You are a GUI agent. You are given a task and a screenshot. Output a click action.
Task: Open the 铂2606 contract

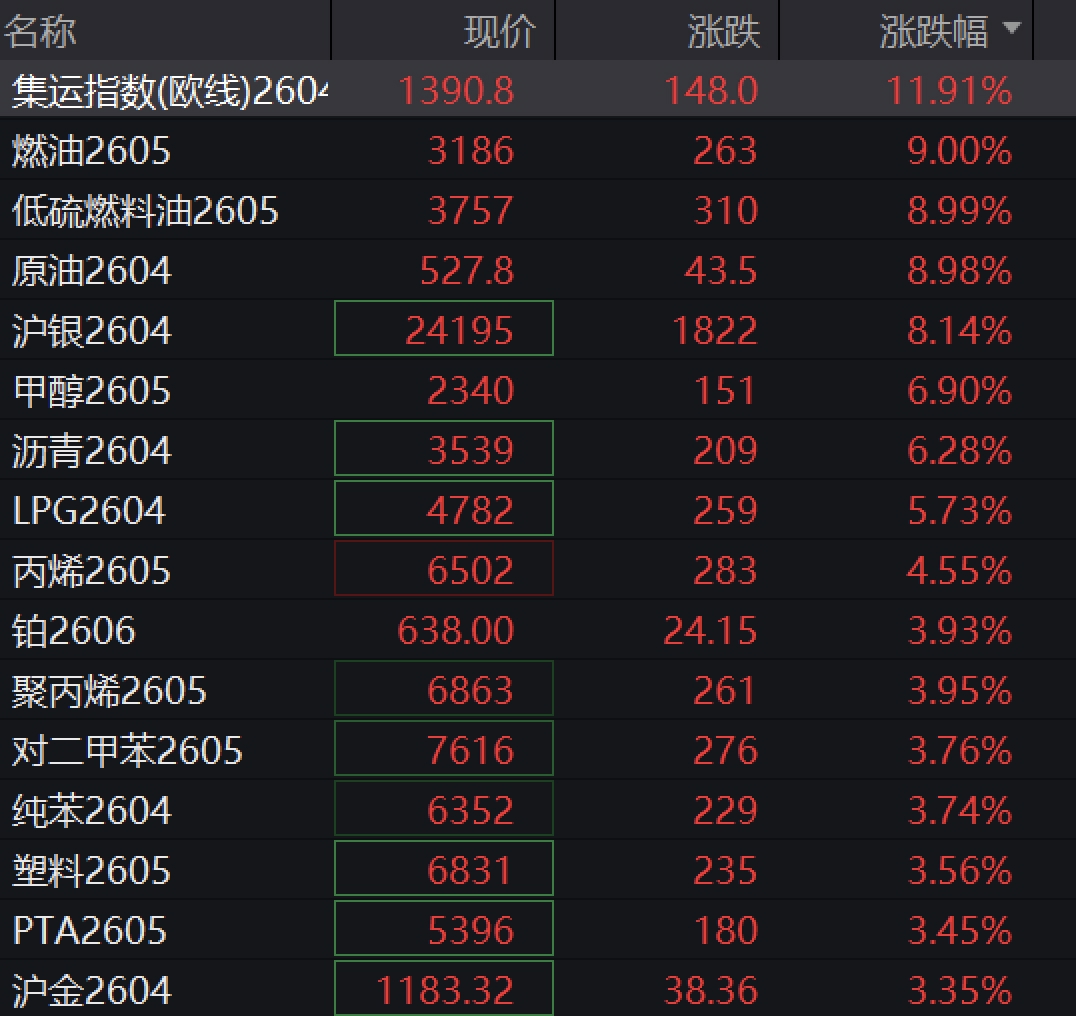click(74, 631)
